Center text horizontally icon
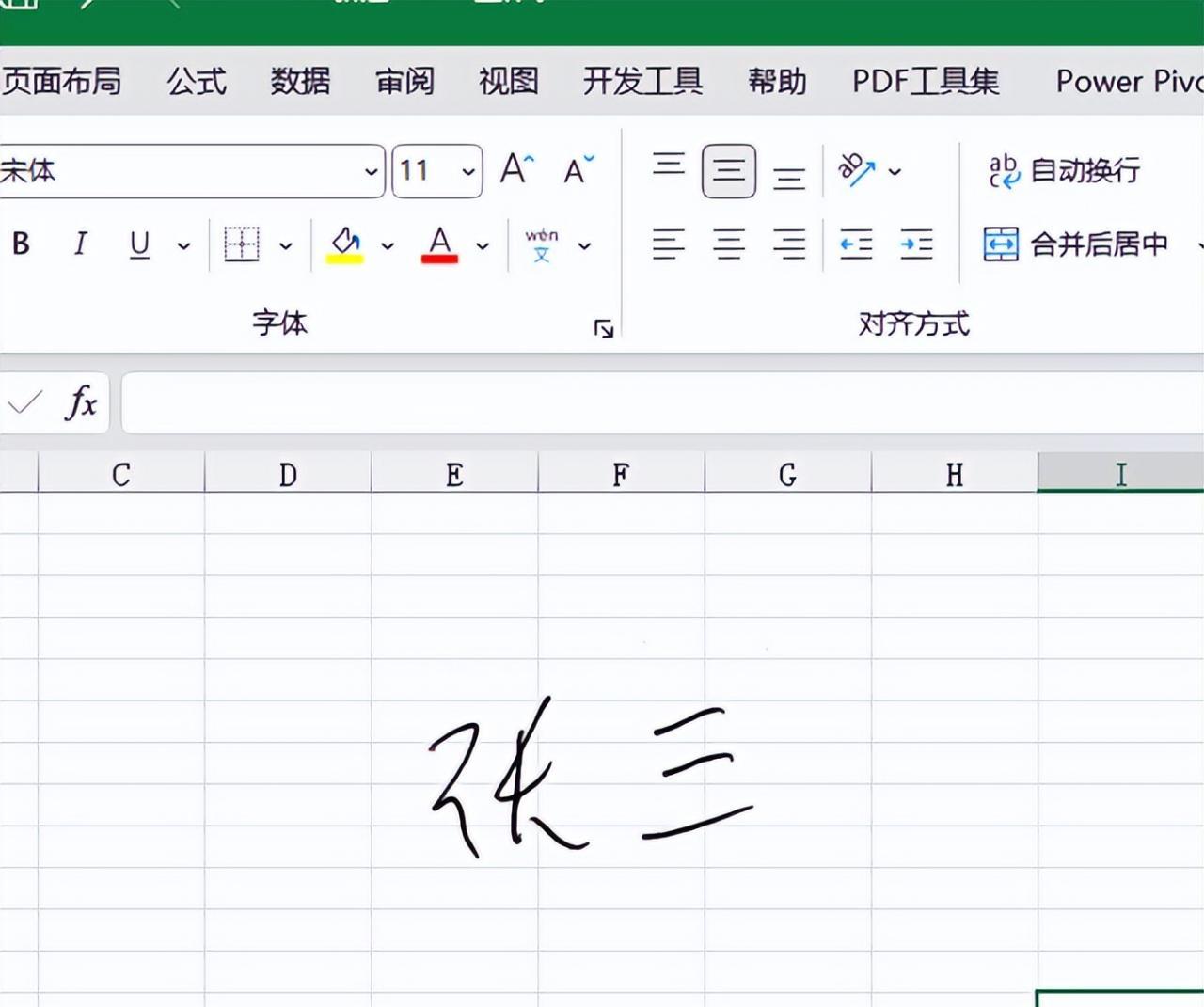 (729, 244)
